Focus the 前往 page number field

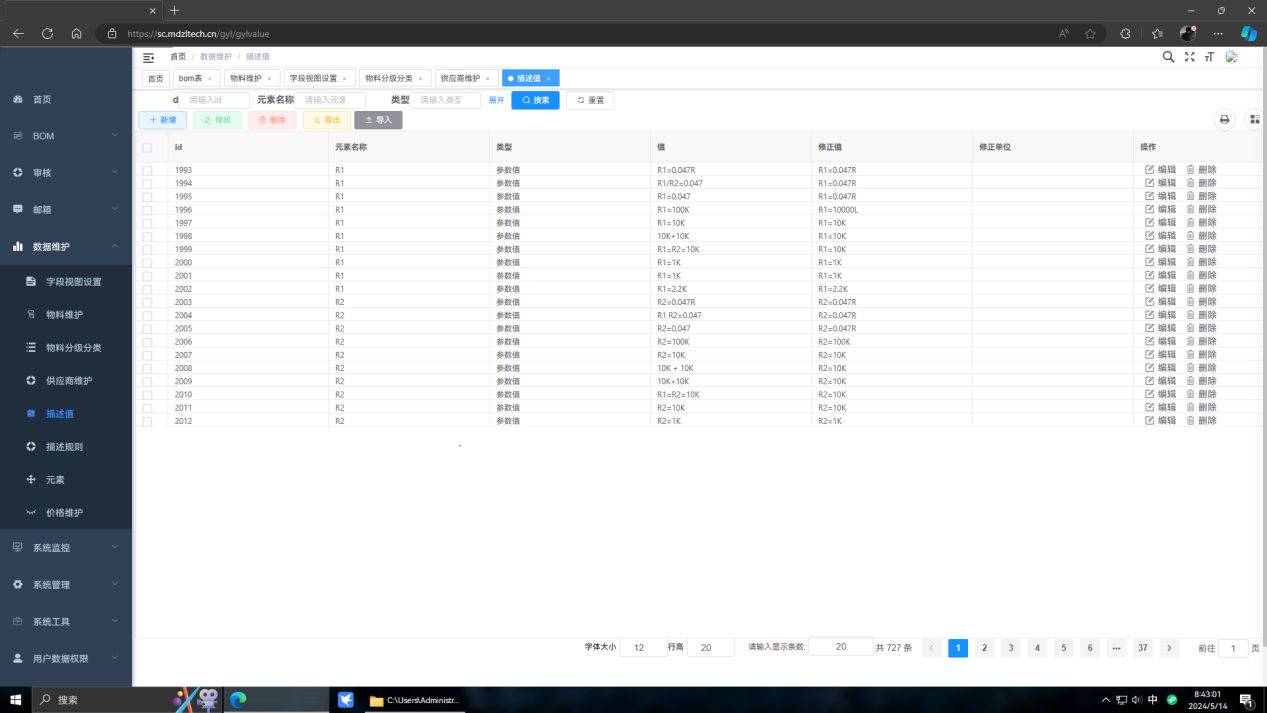1233,648
